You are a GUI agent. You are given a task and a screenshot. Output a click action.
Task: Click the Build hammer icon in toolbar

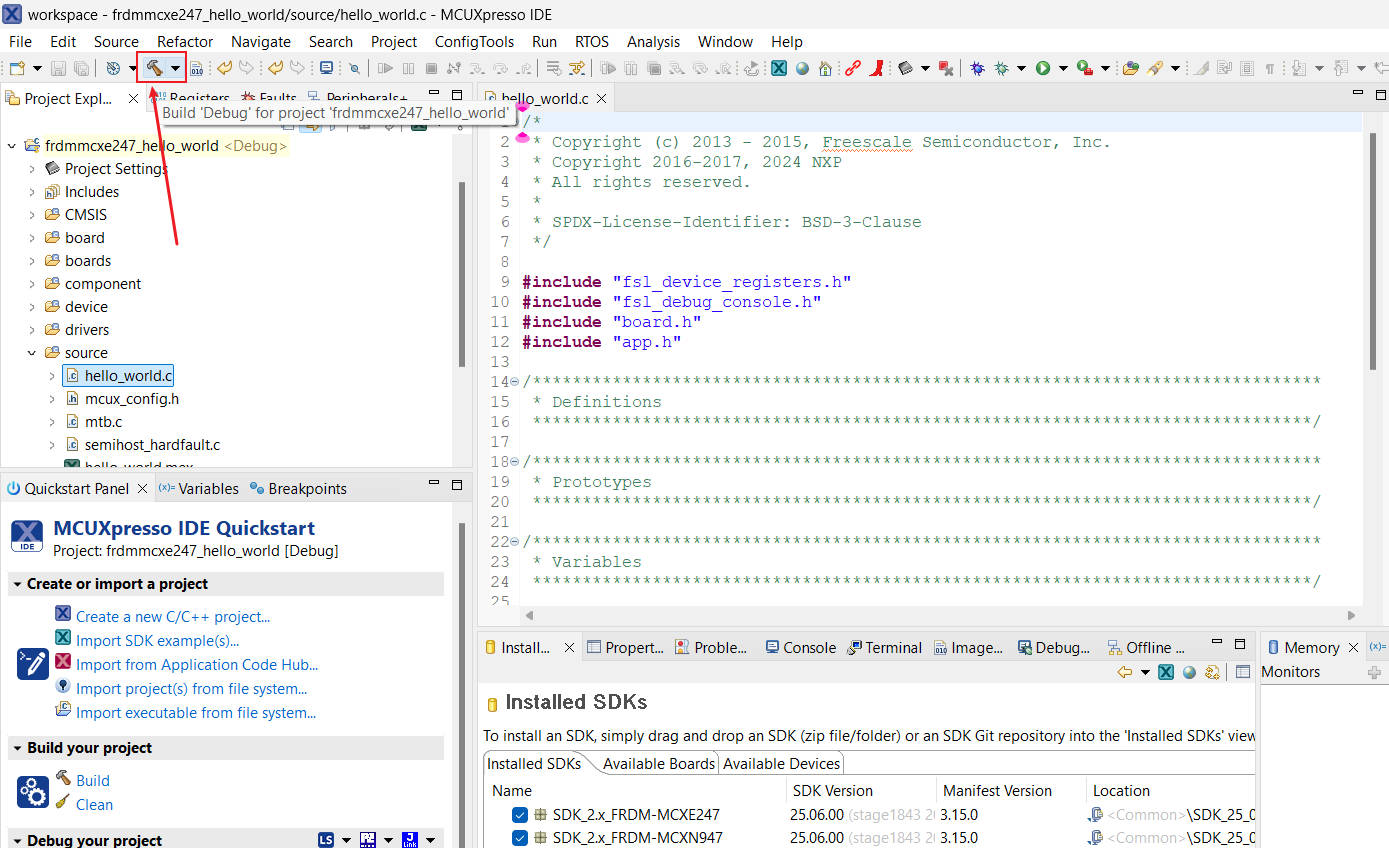(x=154, y=68)
